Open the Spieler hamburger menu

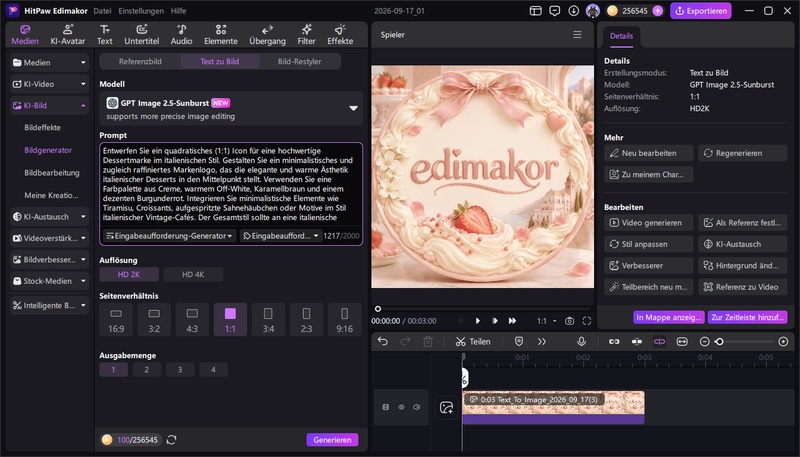click(577, 35)
